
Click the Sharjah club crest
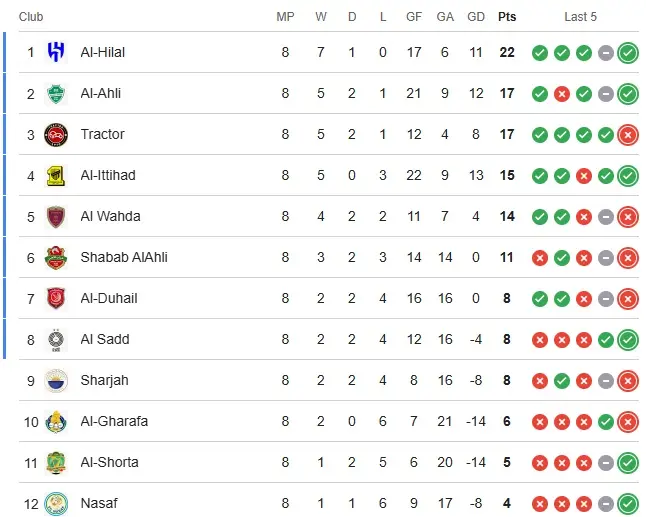[56, 380]
